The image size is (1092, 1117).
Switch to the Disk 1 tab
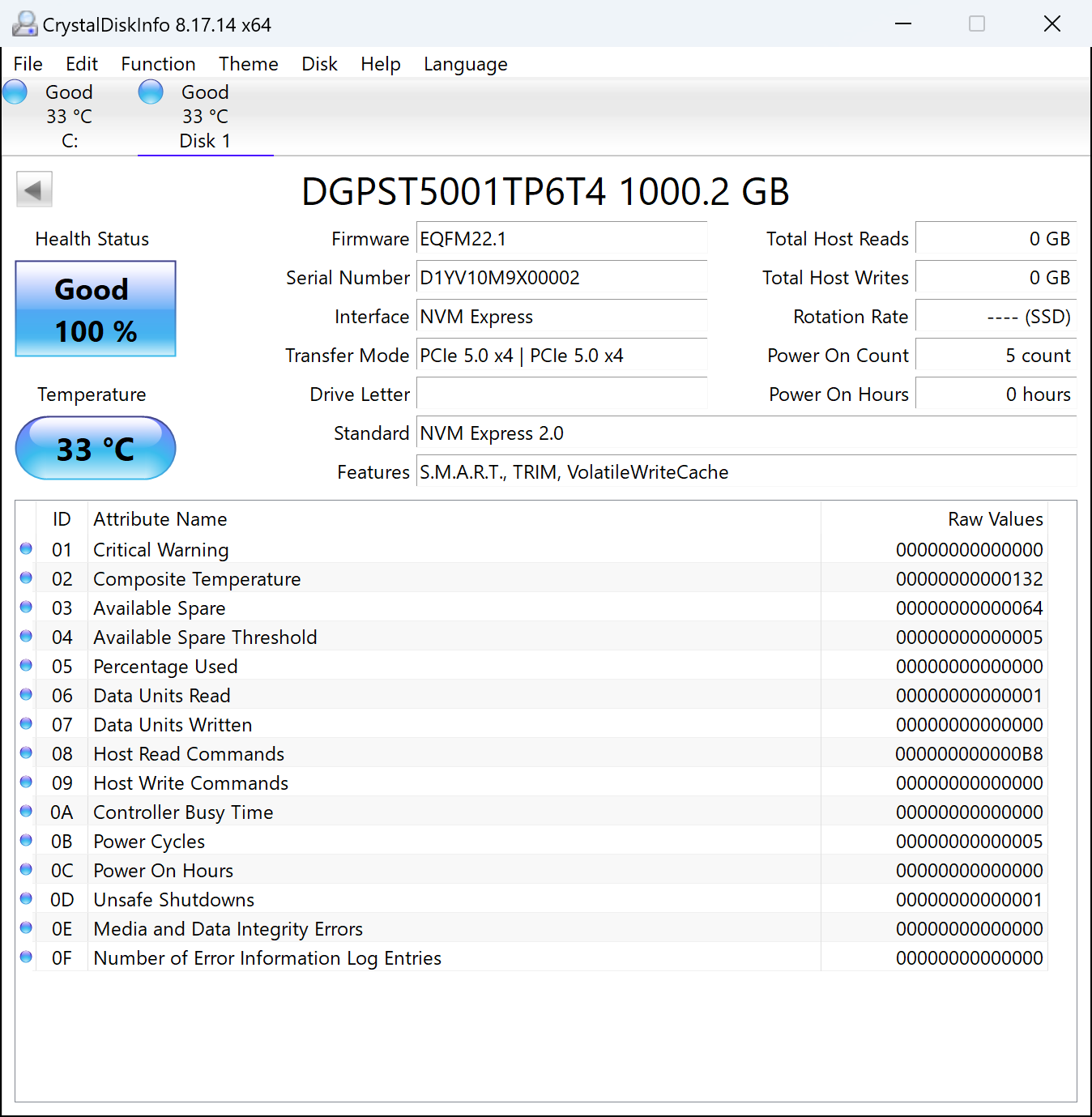click(205, 117)
